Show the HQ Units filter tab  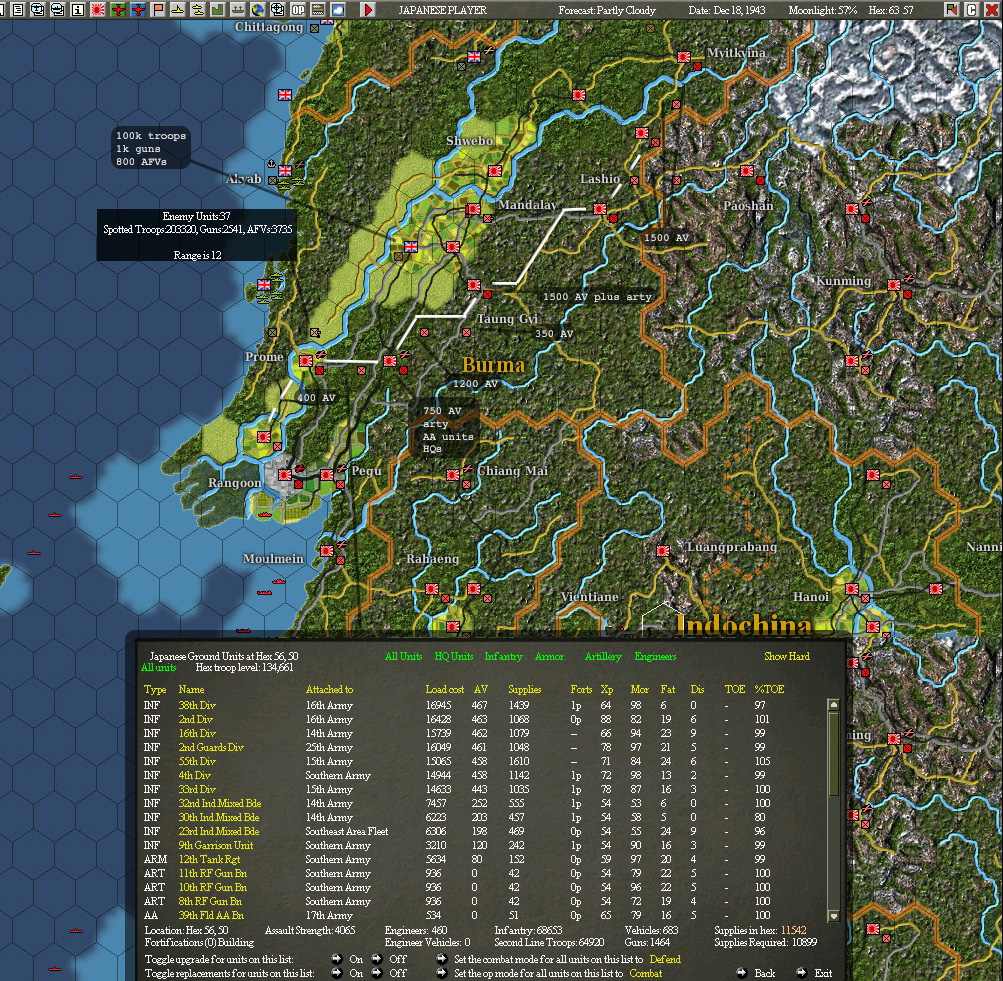pyautogui.click(x=454, y=656)
